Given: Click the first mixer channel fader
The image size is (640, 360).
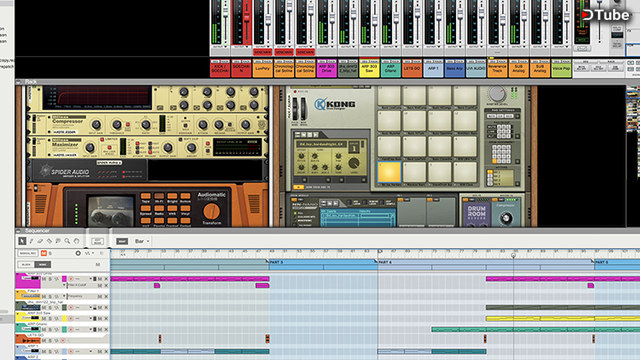Looking at the screenshot, I should 225,12.
